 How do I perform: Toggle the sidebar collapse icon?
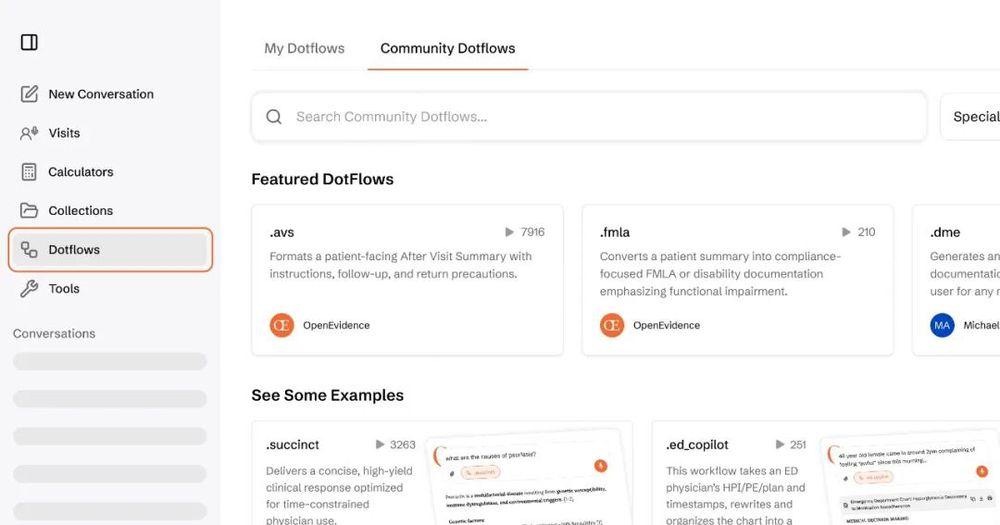[x=29, y=42]
